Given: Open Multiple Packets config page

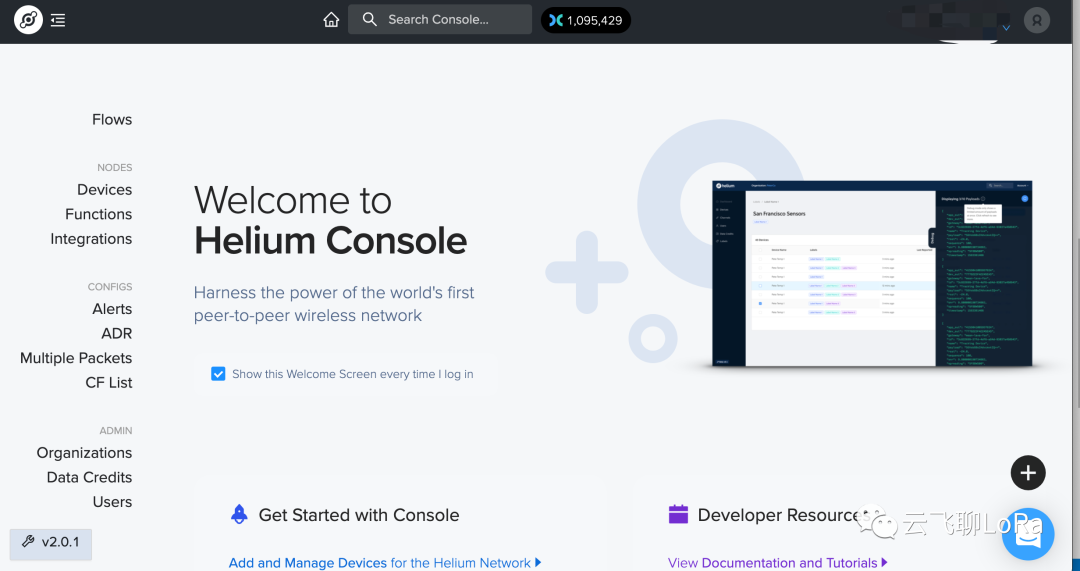Looking at the screenshot, I should tap(76, 358).
